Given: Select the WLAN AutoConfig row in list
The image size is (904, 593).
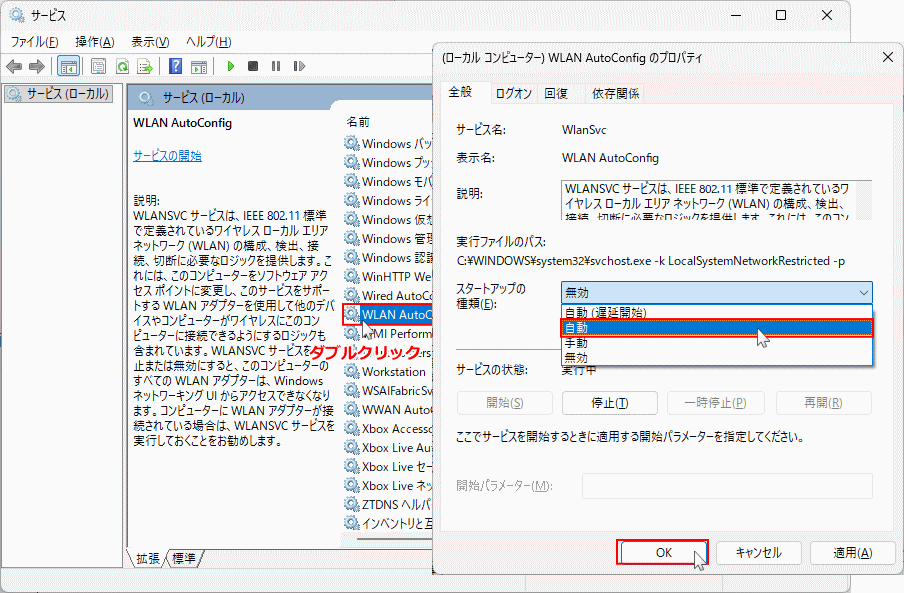Looking at the screenshot, I should pos(388,315).
